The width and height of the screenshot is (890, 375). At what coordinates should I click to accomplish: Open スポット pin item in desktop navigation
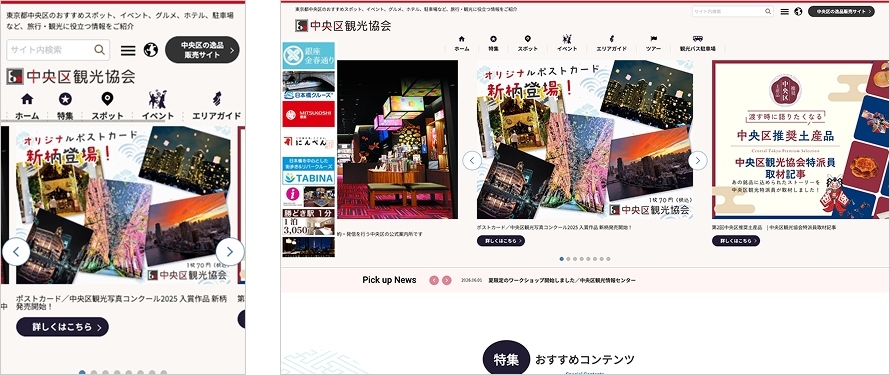click(x=527, y=44)
